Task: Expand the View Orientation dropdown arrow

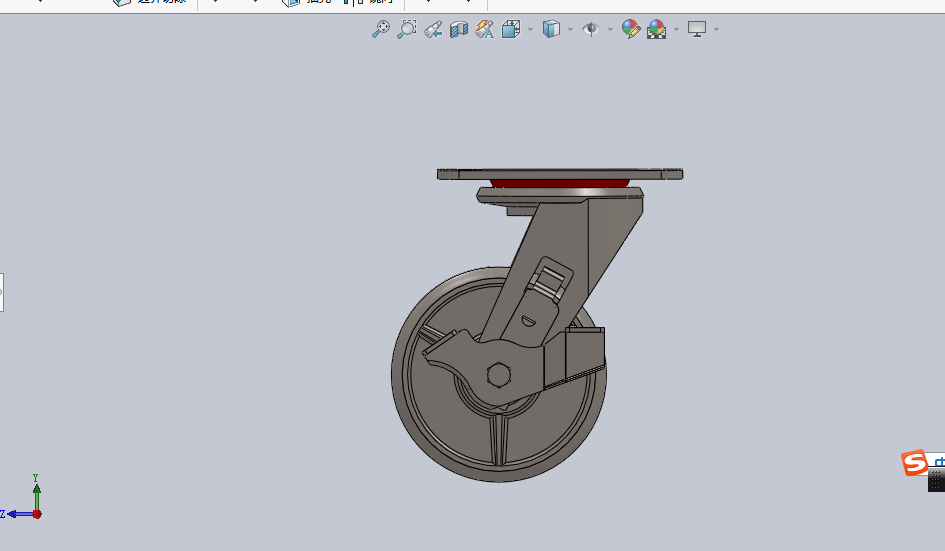Action: [x=530, y=30]
